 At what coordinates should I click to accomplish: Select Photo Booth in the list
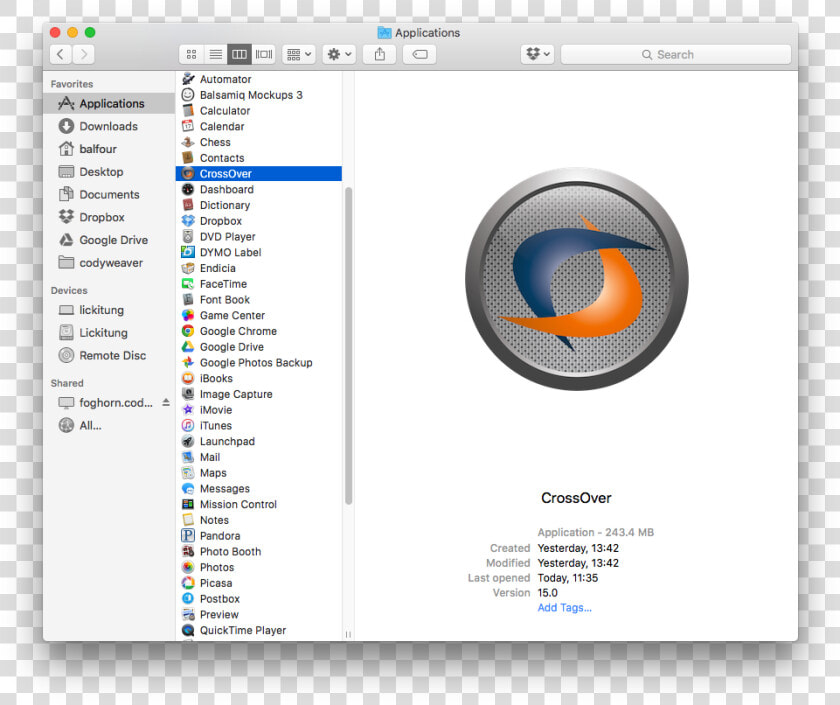(259, 552)
